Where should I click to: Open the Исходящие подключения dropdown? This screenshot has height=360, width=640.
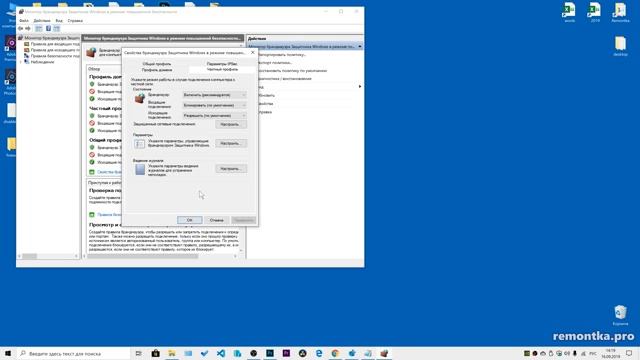coord(214,116)
